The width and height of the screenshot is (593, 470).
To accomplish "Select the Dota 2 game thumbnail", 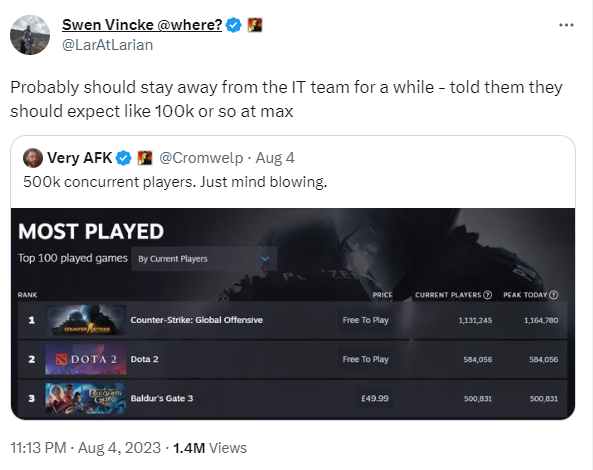I will (85, 359).
